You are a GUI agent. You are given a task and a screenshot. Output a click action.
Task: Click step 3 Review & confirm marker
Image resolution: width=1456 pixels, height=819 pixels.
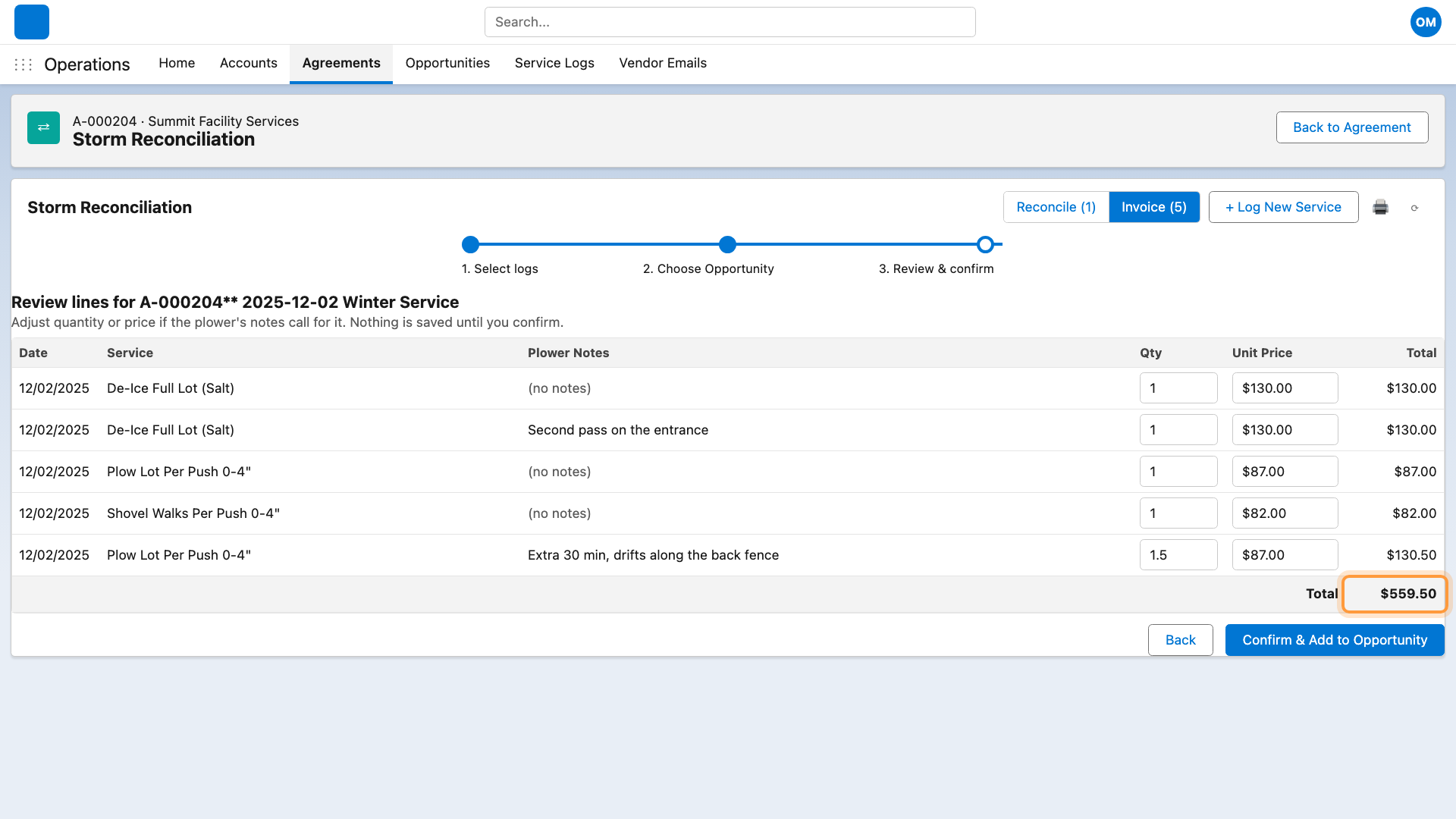[985, 244]
